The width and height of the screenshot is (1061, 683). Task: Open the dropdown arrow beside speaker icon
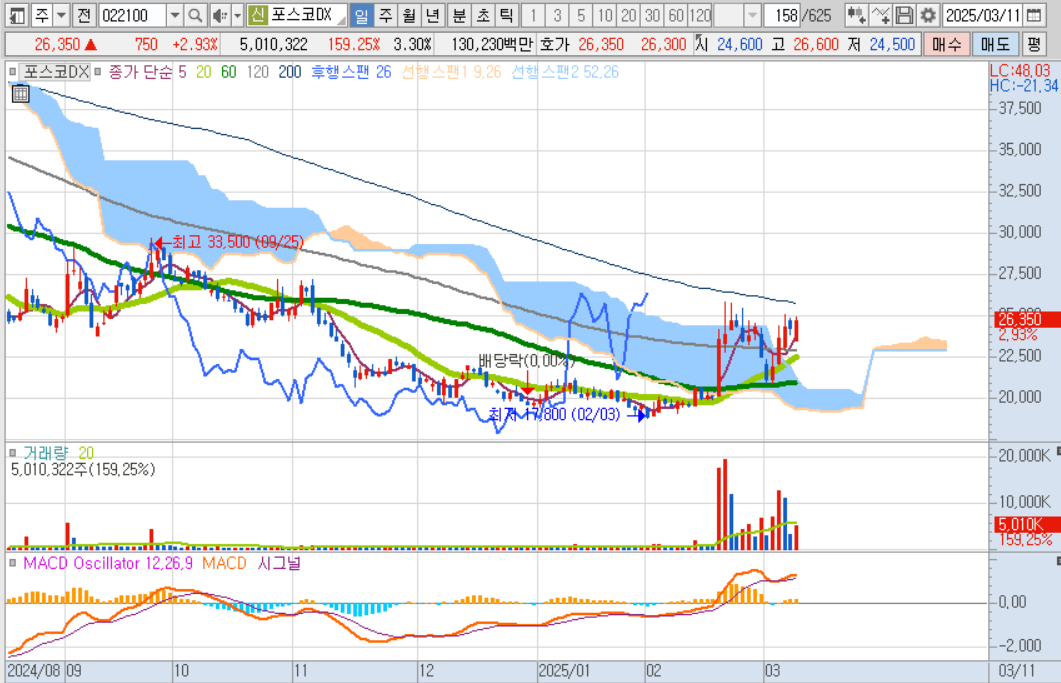click(x=238, y=14)
